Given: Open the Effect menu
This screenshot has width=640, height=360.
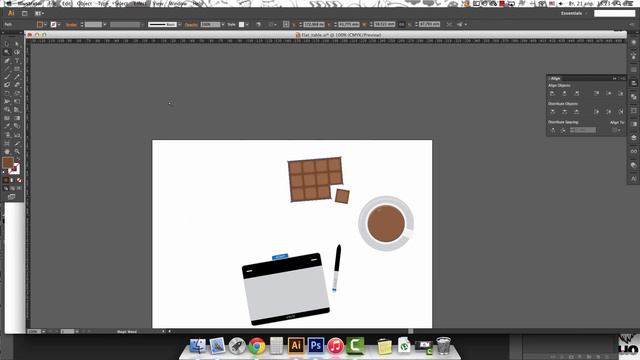Looking at the screenshot, I should tap(140, 3).
